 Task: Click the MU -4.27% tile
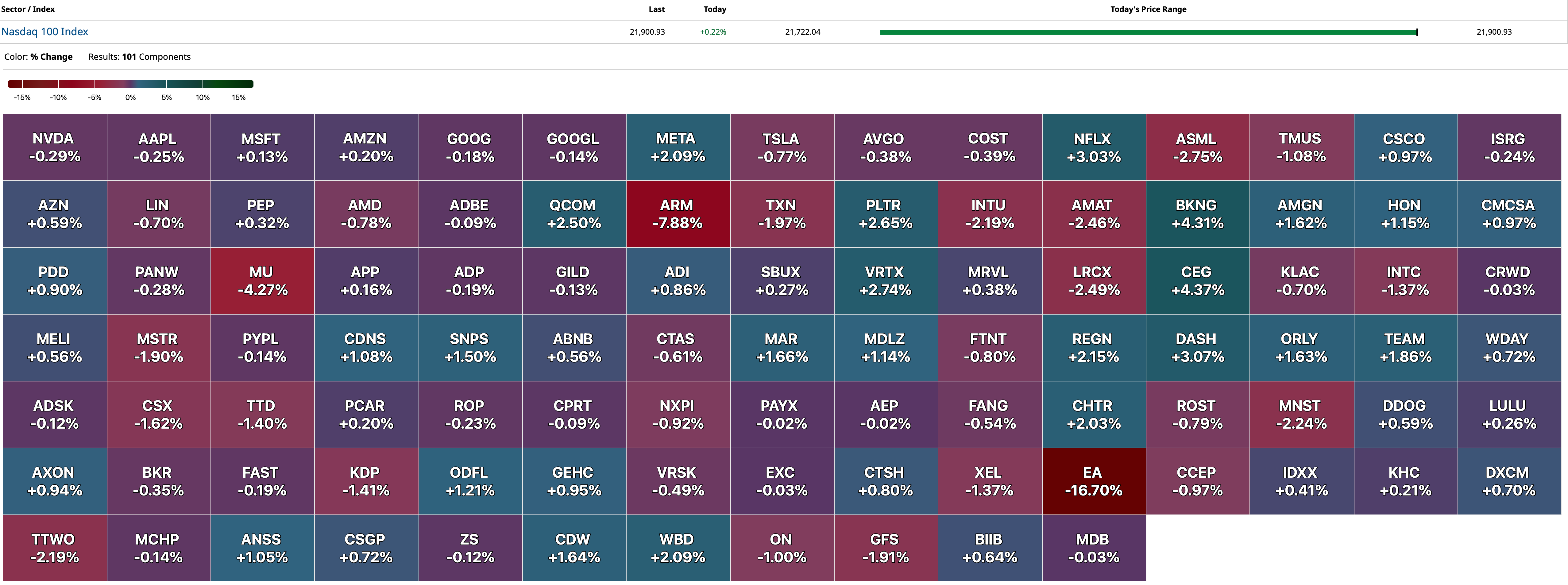tap(262, 281)
